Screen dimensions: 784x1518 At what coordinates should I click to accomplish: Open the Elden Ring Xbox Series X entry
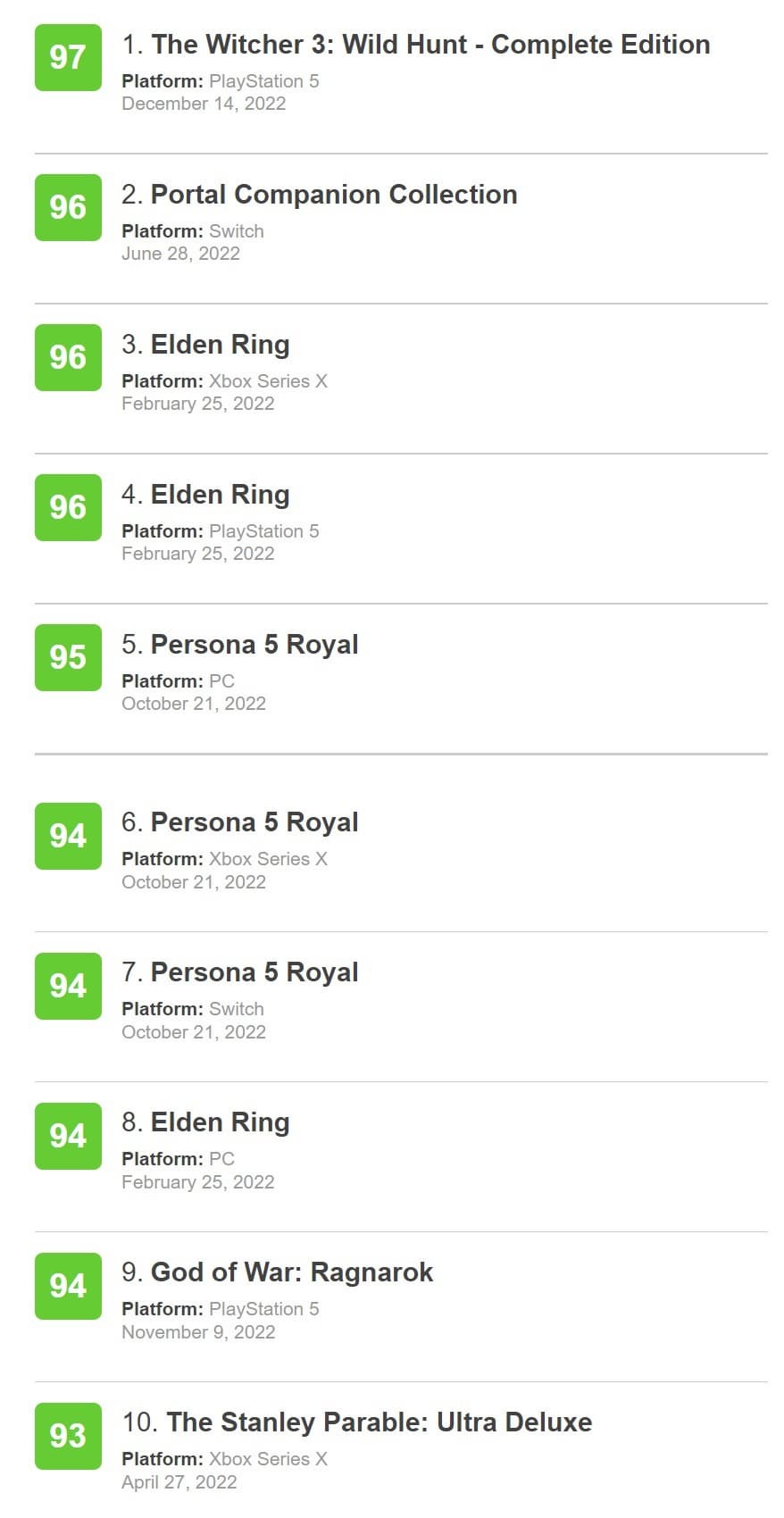(220, 345)
